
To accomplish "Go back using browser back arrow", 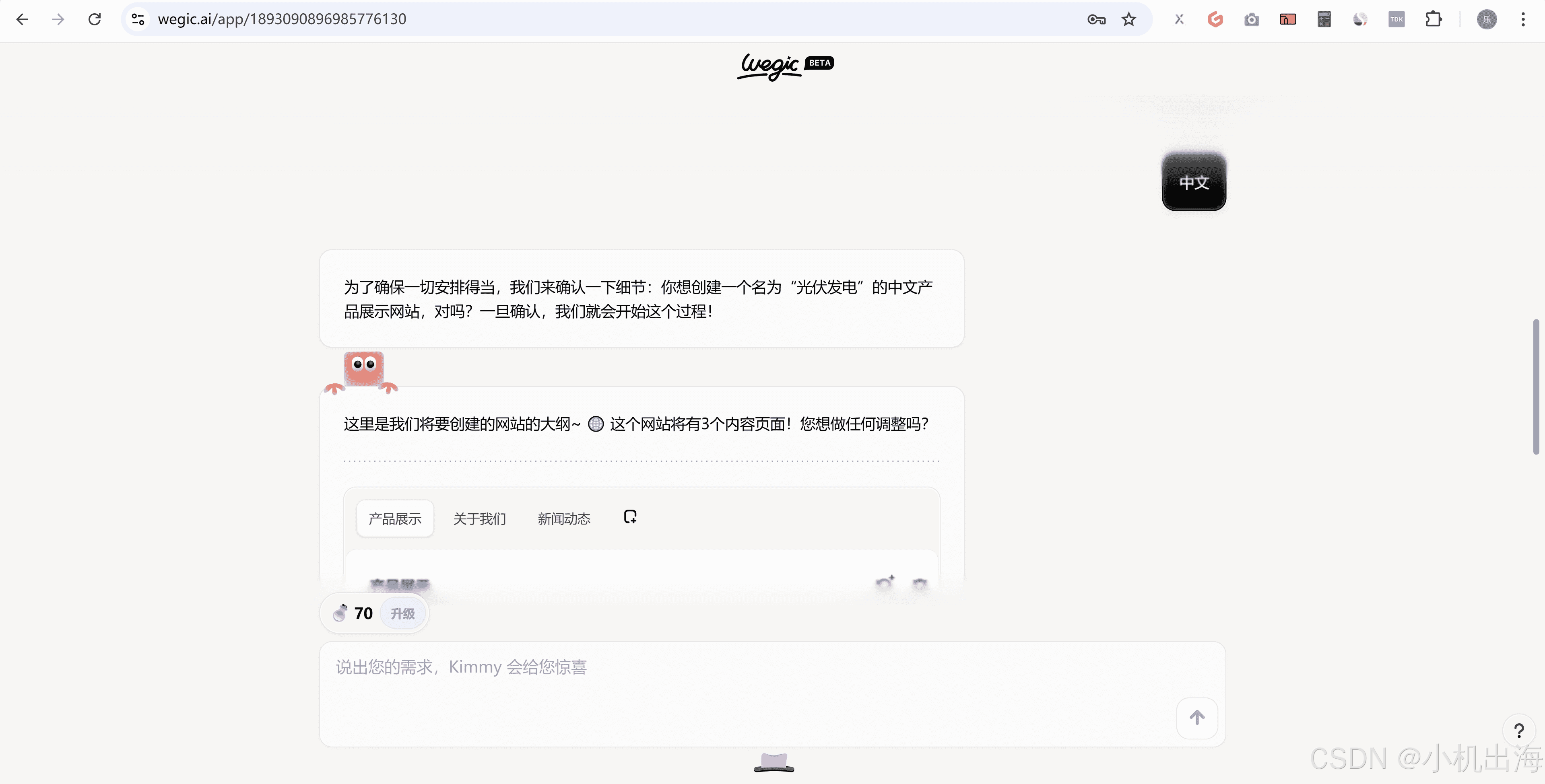I will [x=22, y=19].
